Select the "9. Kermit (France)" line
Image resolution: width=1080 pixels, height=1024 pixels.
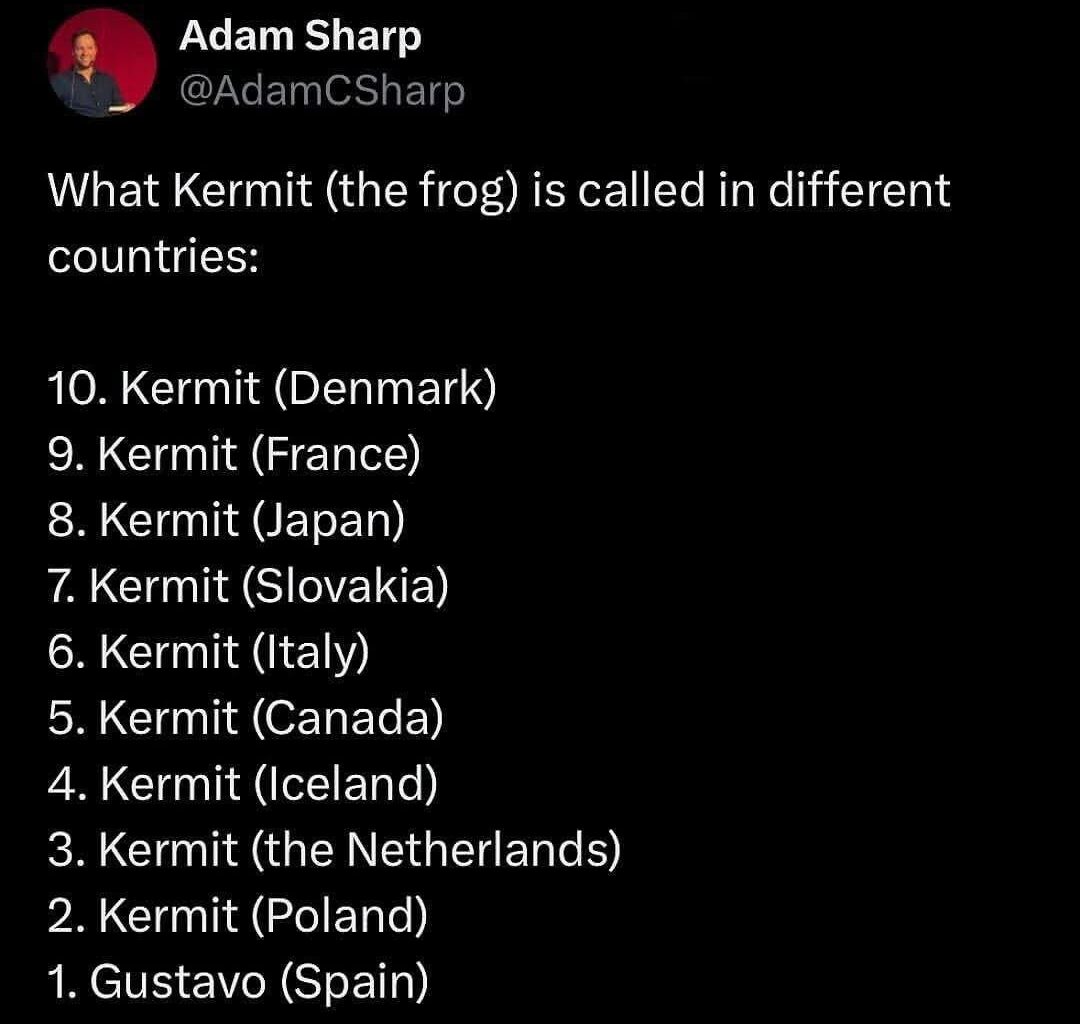[233, 454]
